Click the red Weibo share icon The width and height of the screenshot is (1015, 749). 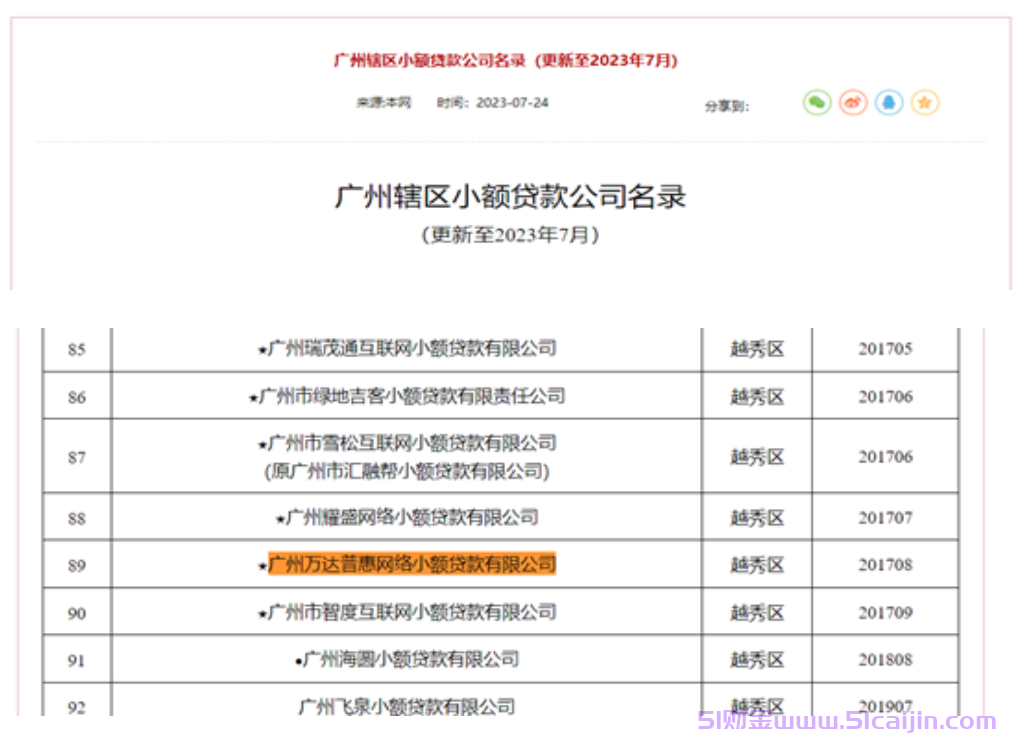(852, 102)
